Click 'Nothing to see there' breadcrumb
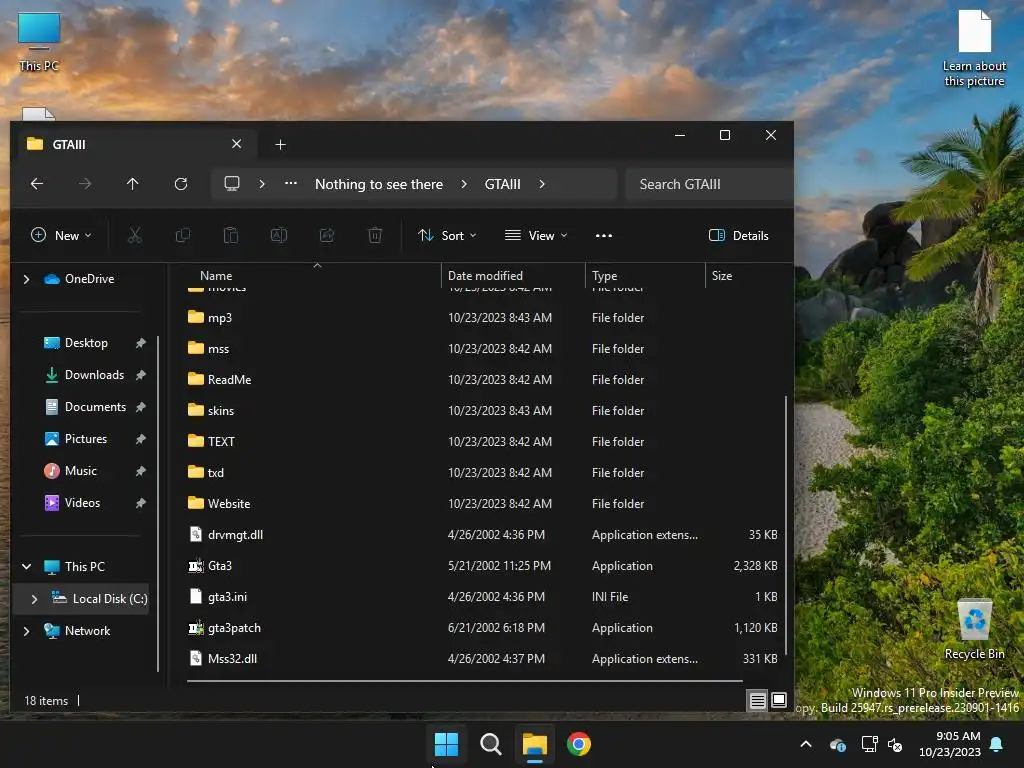 (x=379, y=184)
